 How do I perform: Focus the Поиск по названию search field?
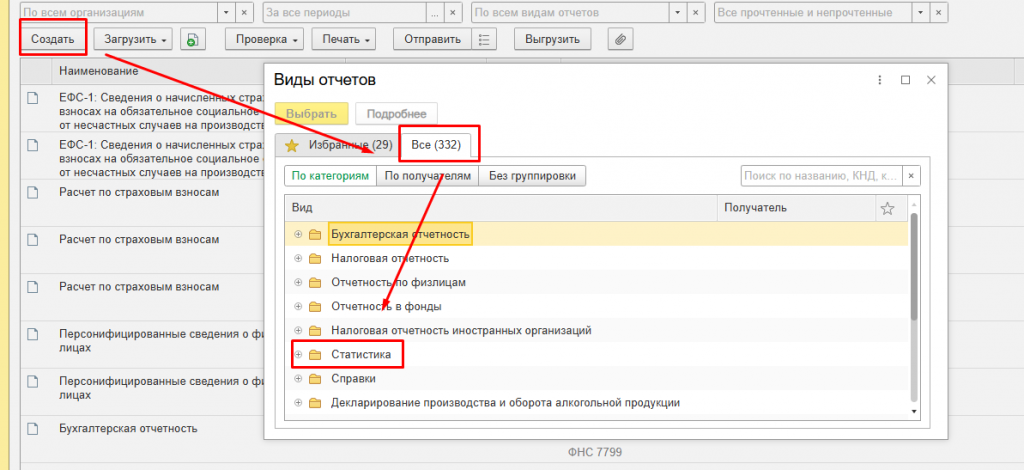822,176
